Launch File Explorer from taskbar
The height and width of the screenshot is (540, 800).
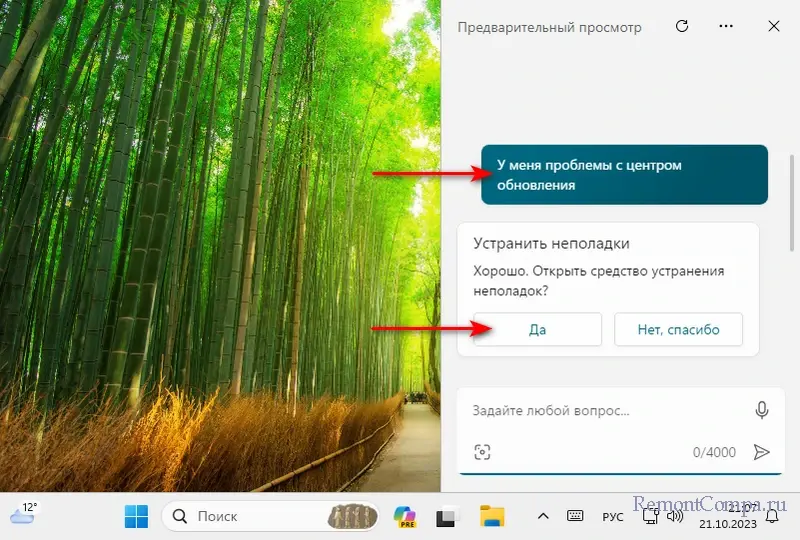click(491, 516)
